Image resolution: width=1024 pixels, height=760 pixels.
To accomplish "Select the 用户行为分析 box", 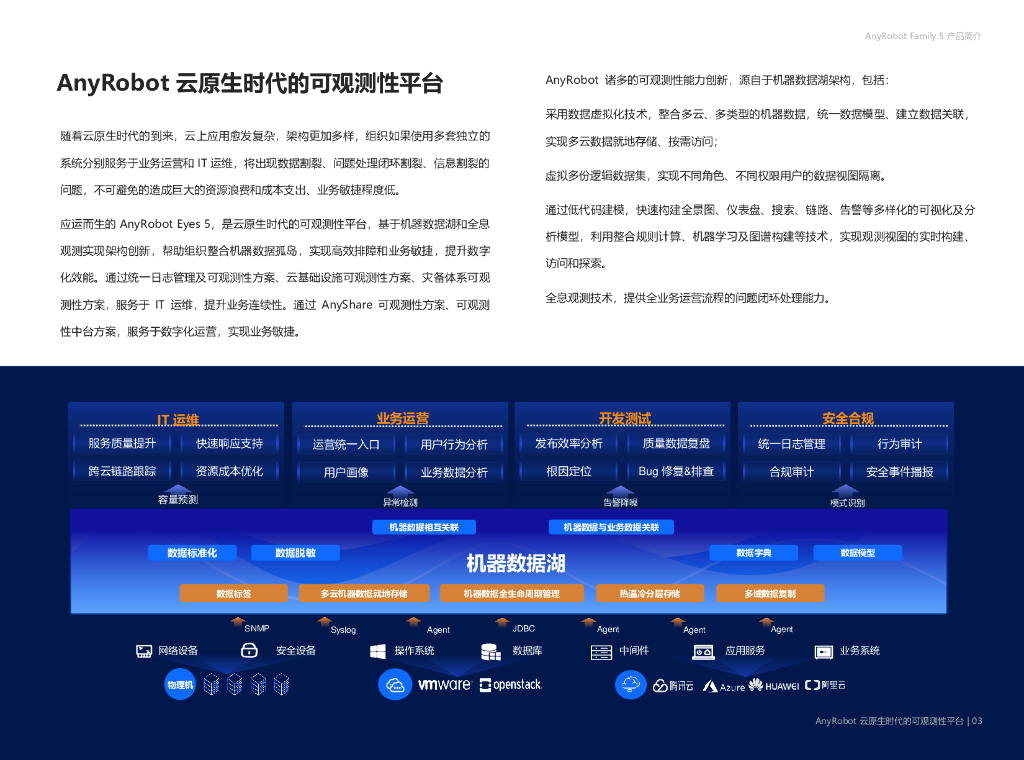I will click(454, 445).
